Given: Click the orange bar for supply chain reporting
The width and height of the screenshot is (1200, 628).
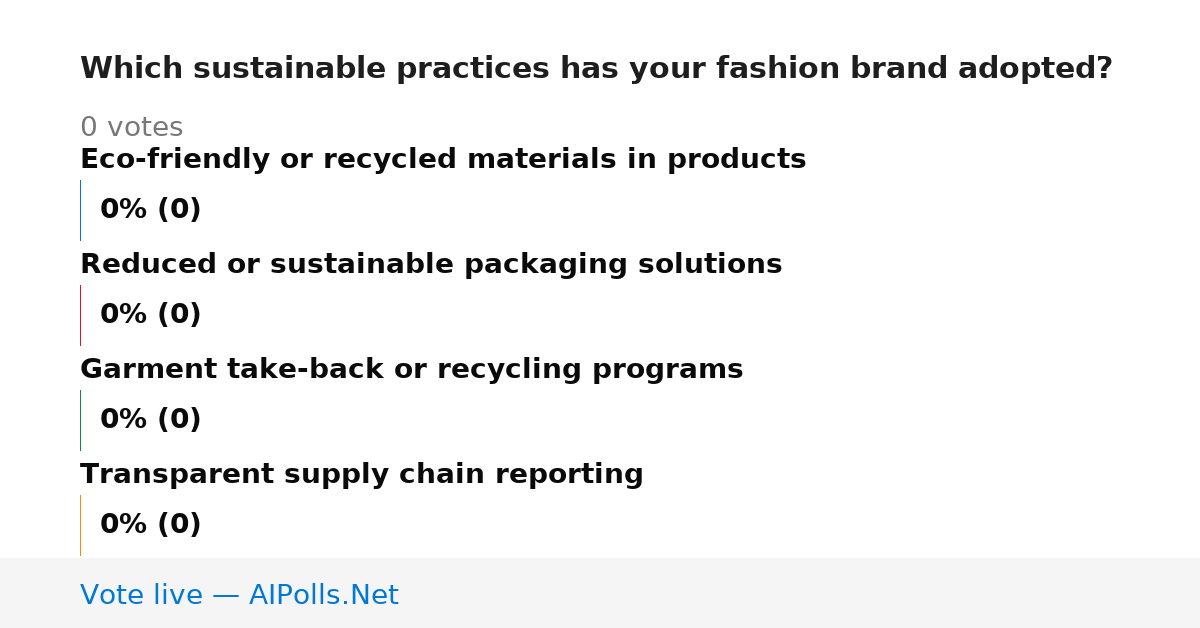Looking at the screenshot, I should (x=80, y=525).
